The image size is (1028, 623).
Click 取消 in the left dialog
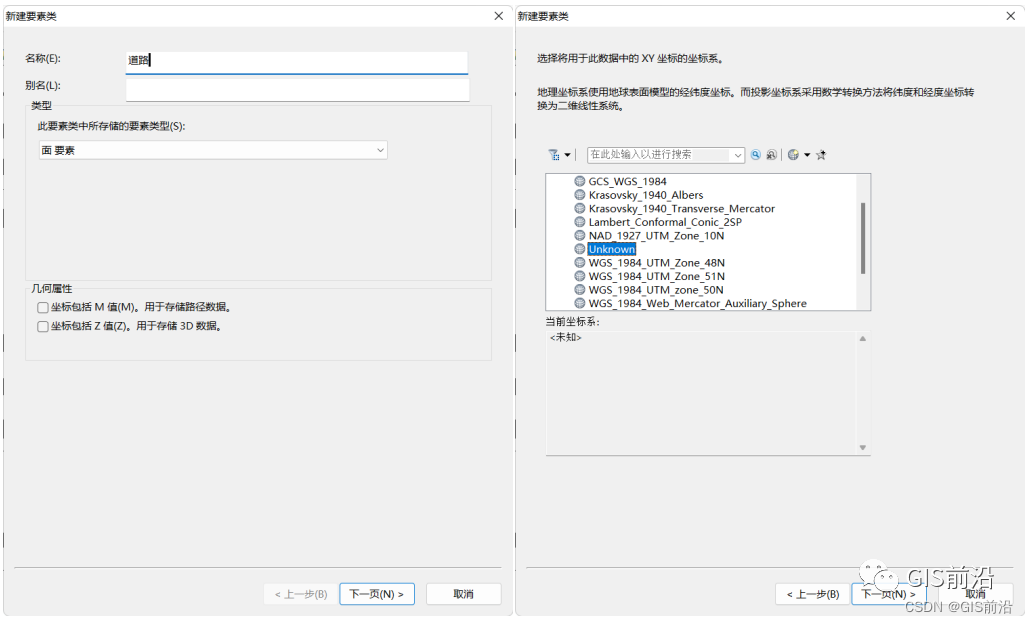coord(463,594)
